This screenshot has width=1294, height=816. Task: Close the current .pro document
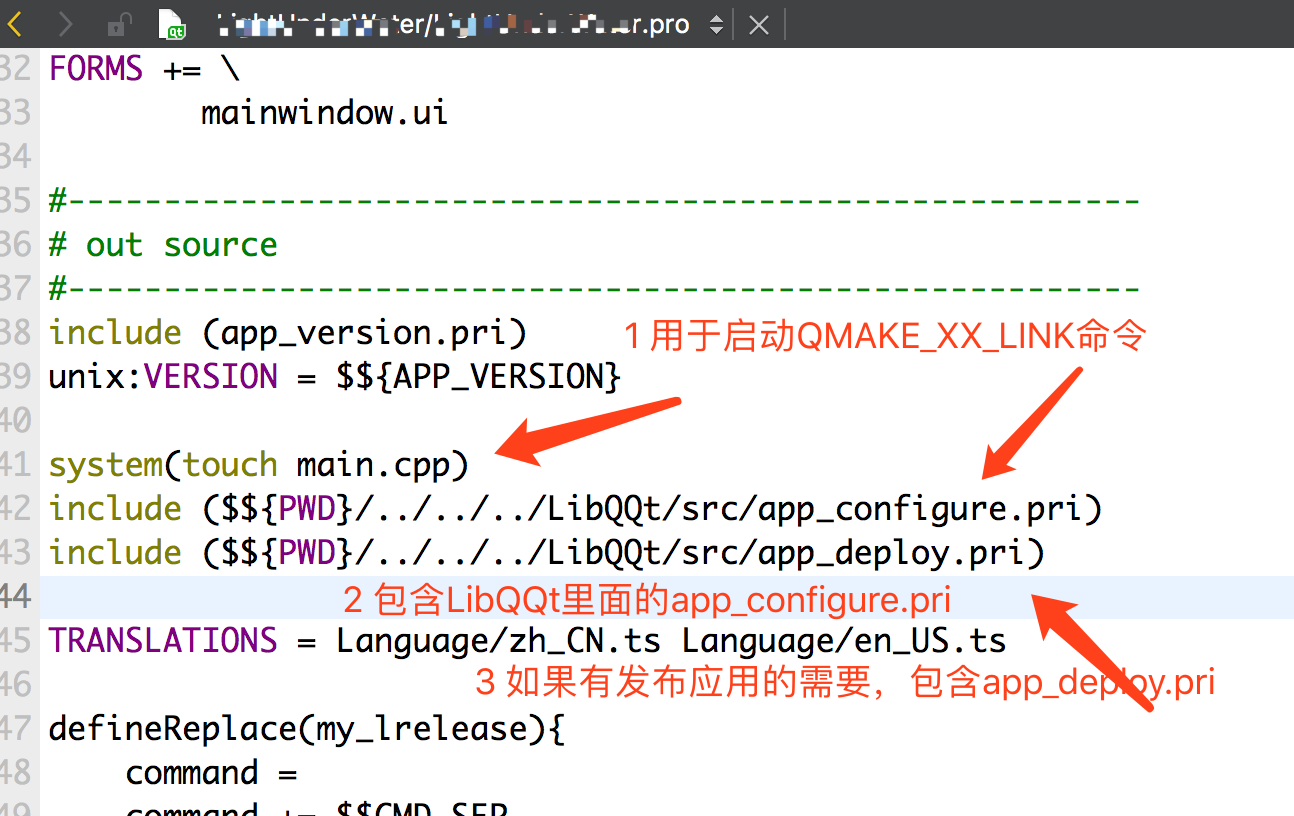coord(759,25)
